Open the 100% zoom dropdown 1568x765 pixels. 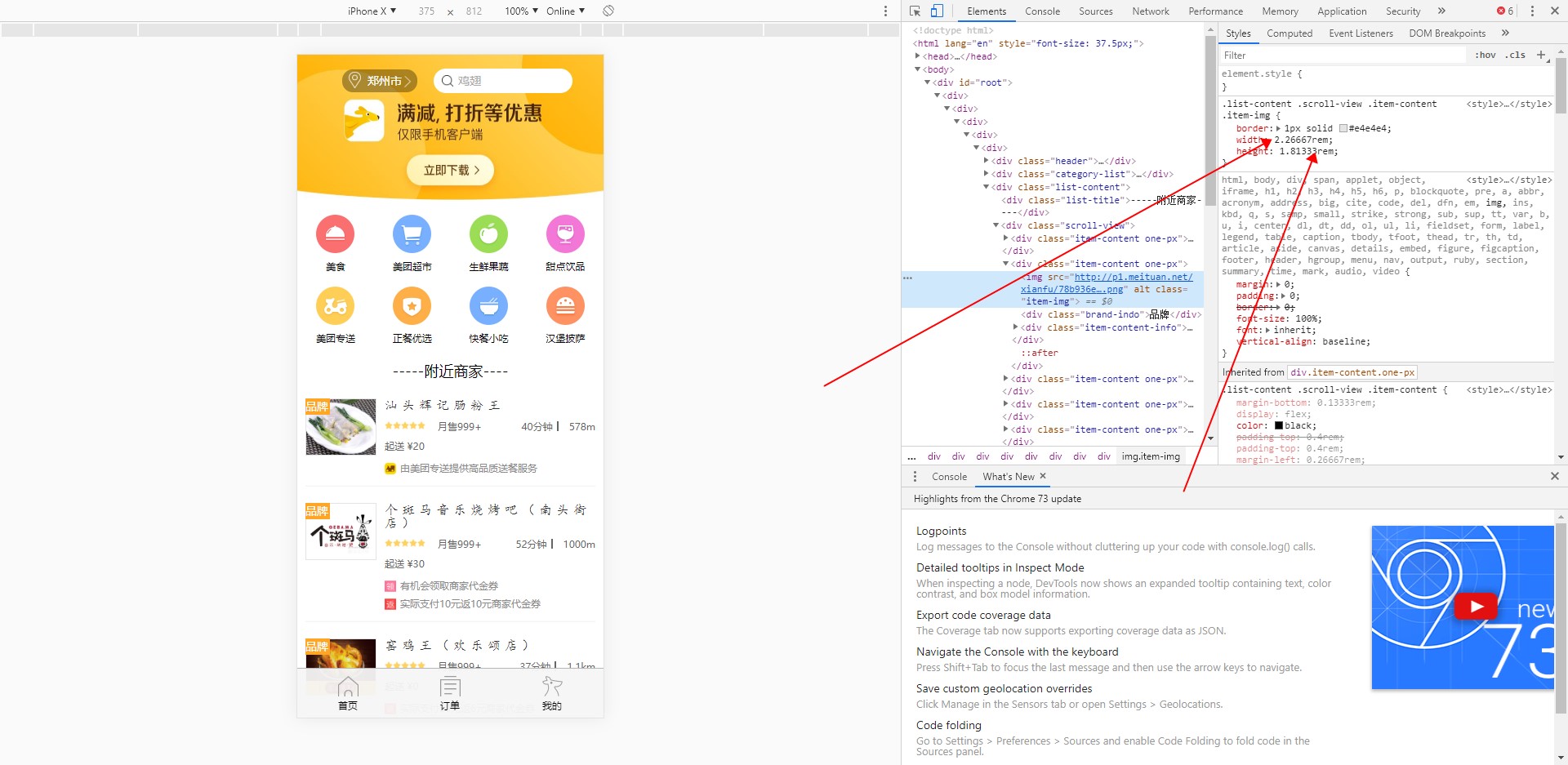pos(521,11)
